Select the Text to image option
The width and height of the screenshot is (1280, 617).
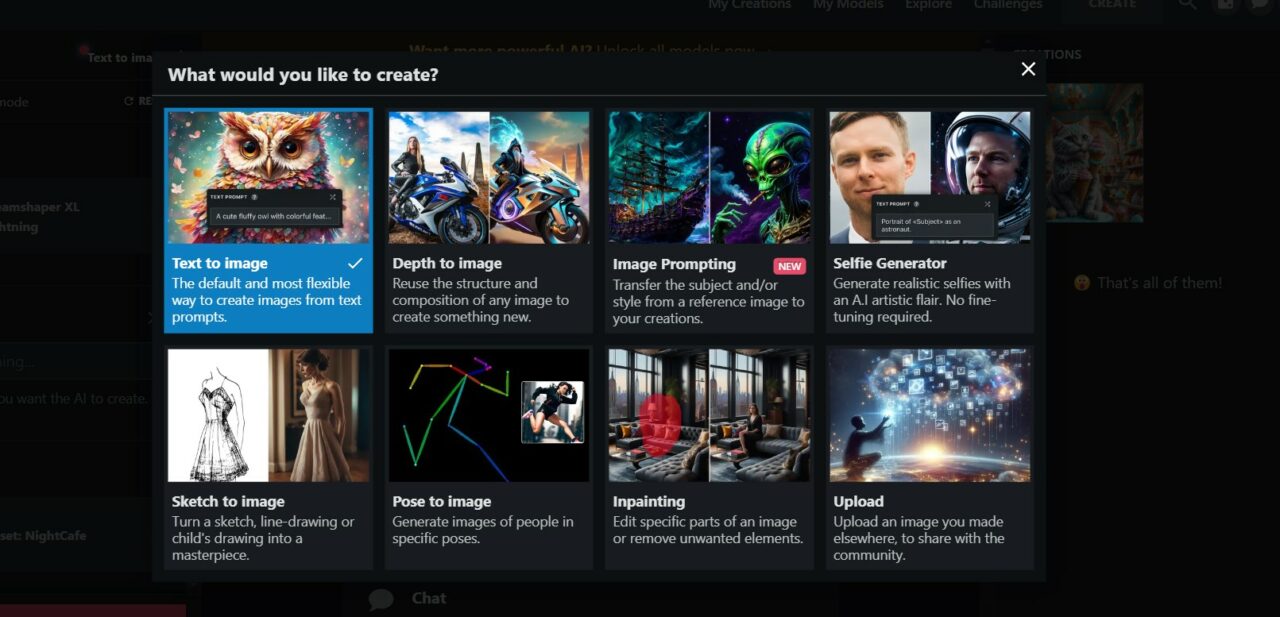click(268, 220)
